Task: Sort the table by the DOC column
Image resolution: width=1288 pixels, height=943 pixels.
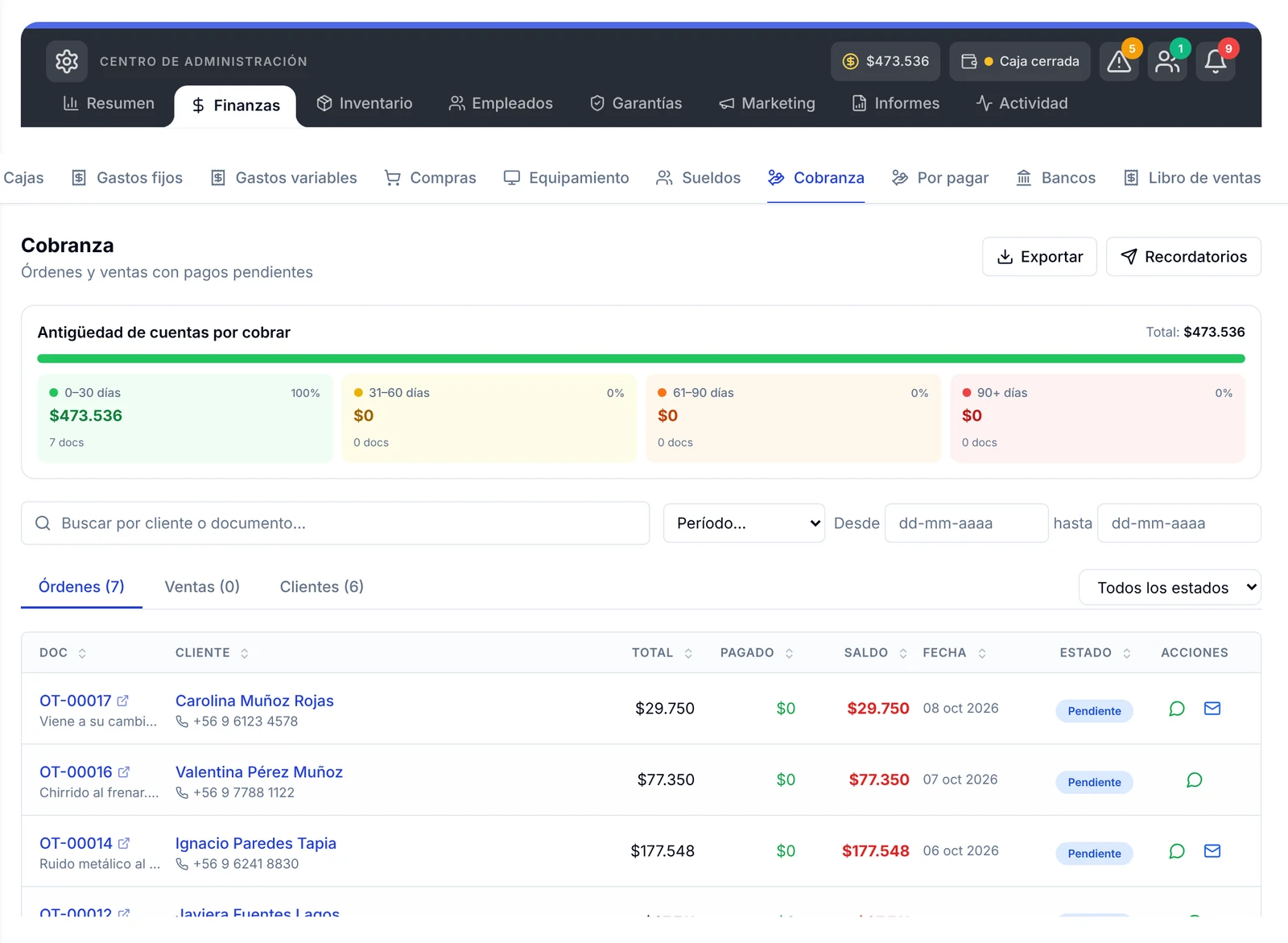Action: click(x=63, y=653)
